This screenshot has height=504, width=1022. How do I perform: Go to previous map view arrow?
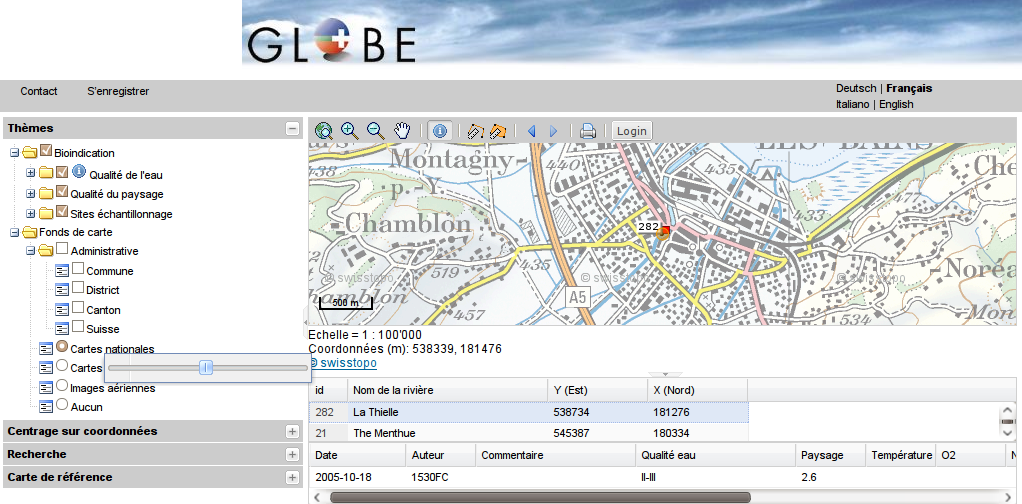[531, 132]
